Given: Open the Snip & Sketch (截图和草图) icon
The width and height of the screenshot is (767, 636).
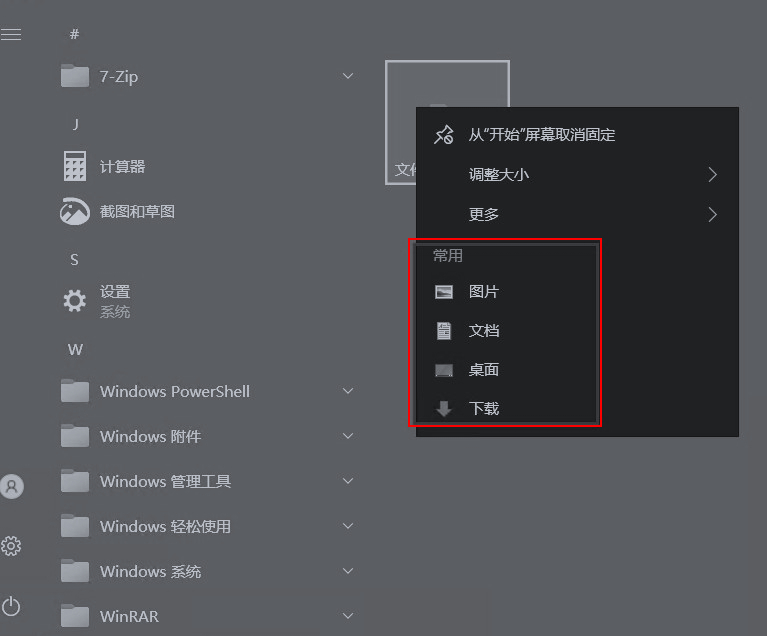Looking at the screenshot, I should (x=75, y=211).
